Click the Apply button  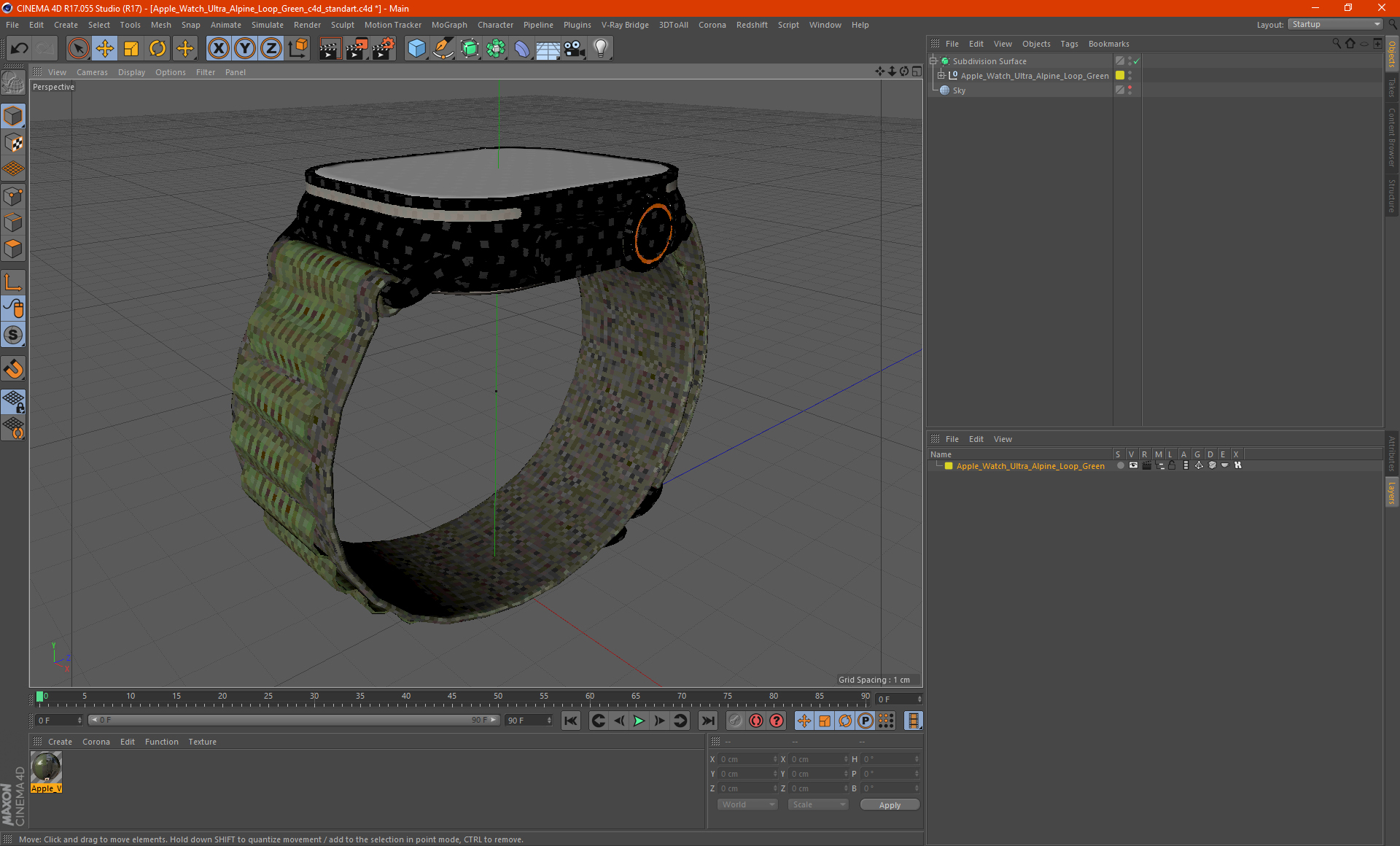pyautogui.click(x=890, y=804)
